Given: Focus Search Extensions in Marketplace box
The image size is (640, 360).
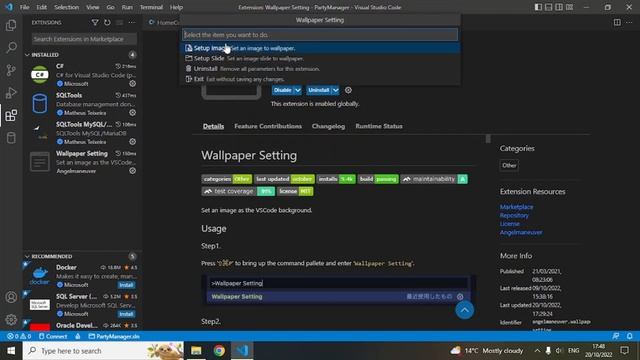Looking at the screenshot, I should click(x=84, y=39).
